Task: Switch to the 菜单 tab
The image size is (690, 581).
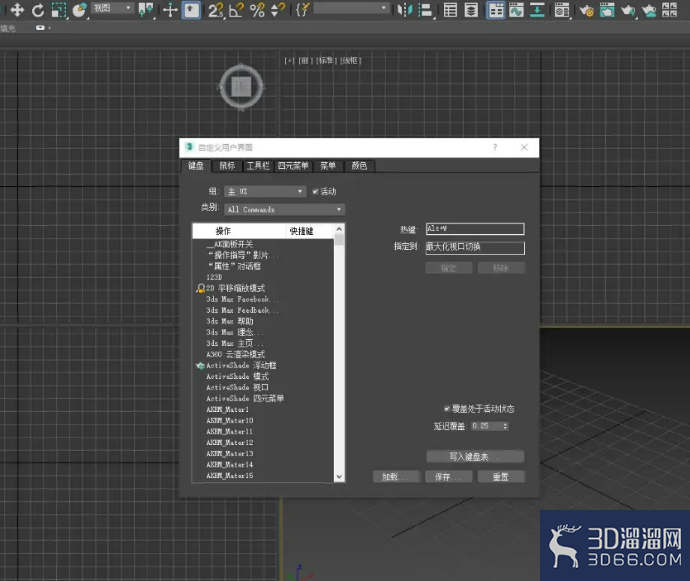Action: tap(328, 166)
